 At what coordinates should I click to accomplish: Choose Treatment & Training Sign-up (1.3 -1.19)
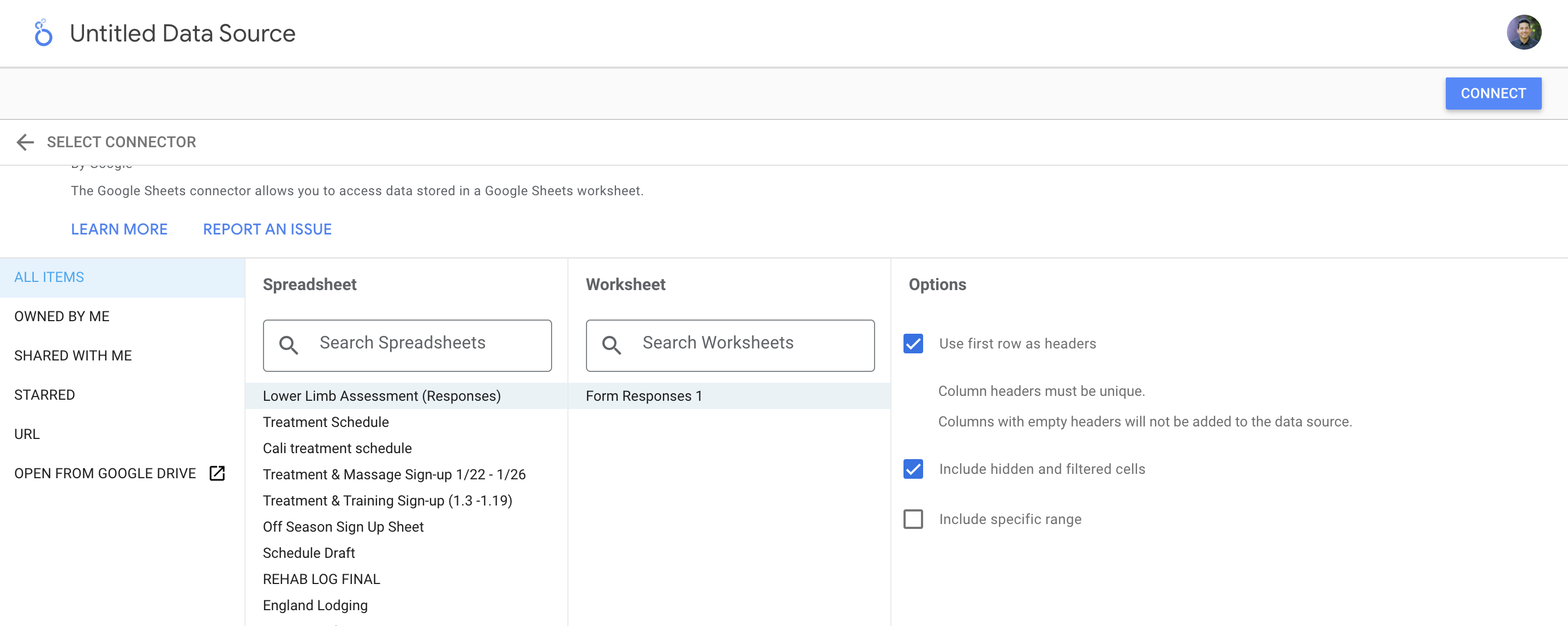(406, 501)
